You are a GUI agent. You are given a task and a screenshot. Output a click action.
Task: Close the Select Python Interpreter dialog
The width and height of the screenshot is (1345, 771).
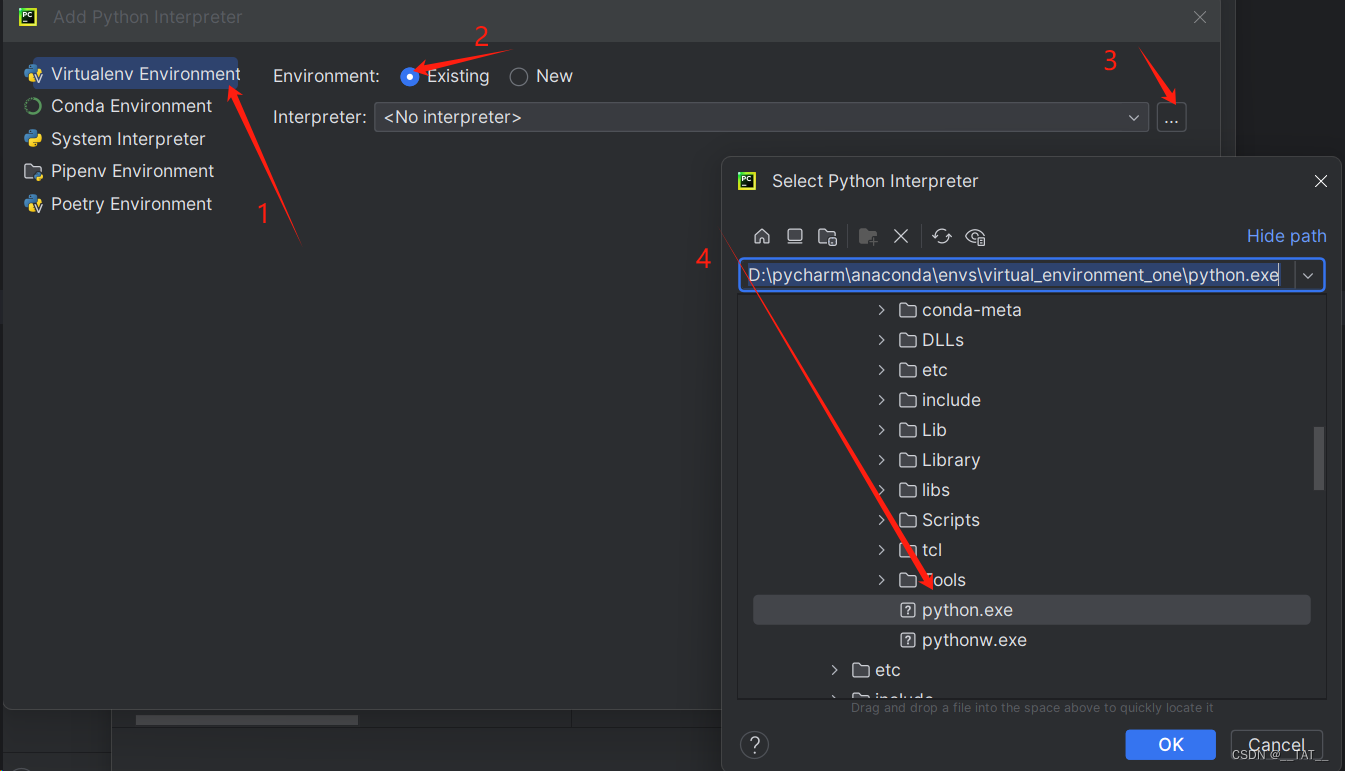click(x=1320, y=182)
